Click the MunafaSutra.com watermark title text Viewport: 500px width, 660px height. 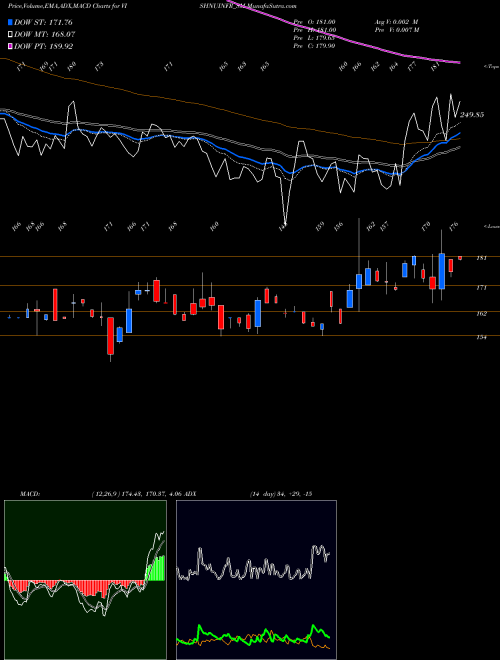[271, 6]
